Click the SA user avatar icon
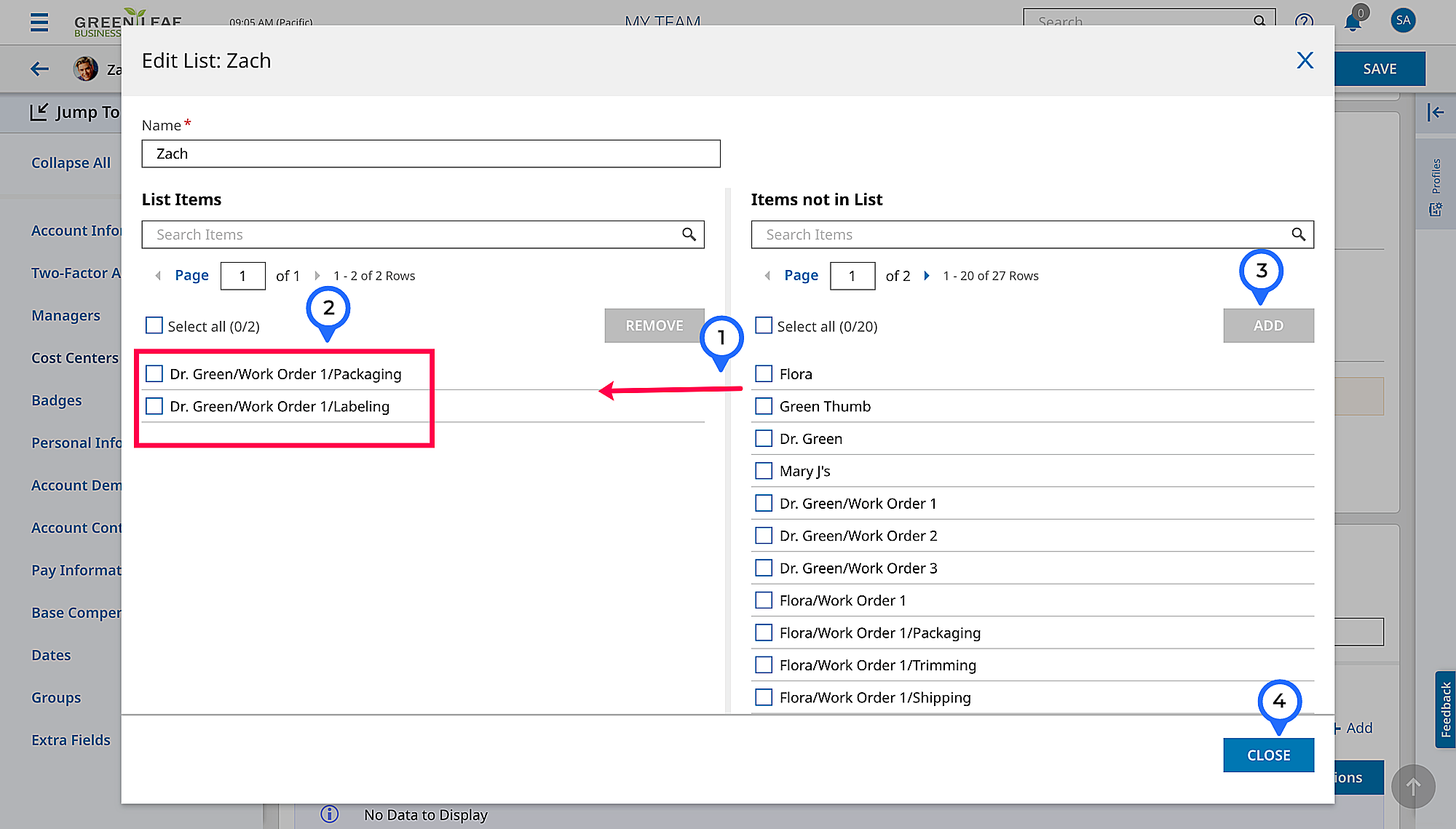Image resolution: width=1456 pixels, height=829 pixels. pos(1403,20)
